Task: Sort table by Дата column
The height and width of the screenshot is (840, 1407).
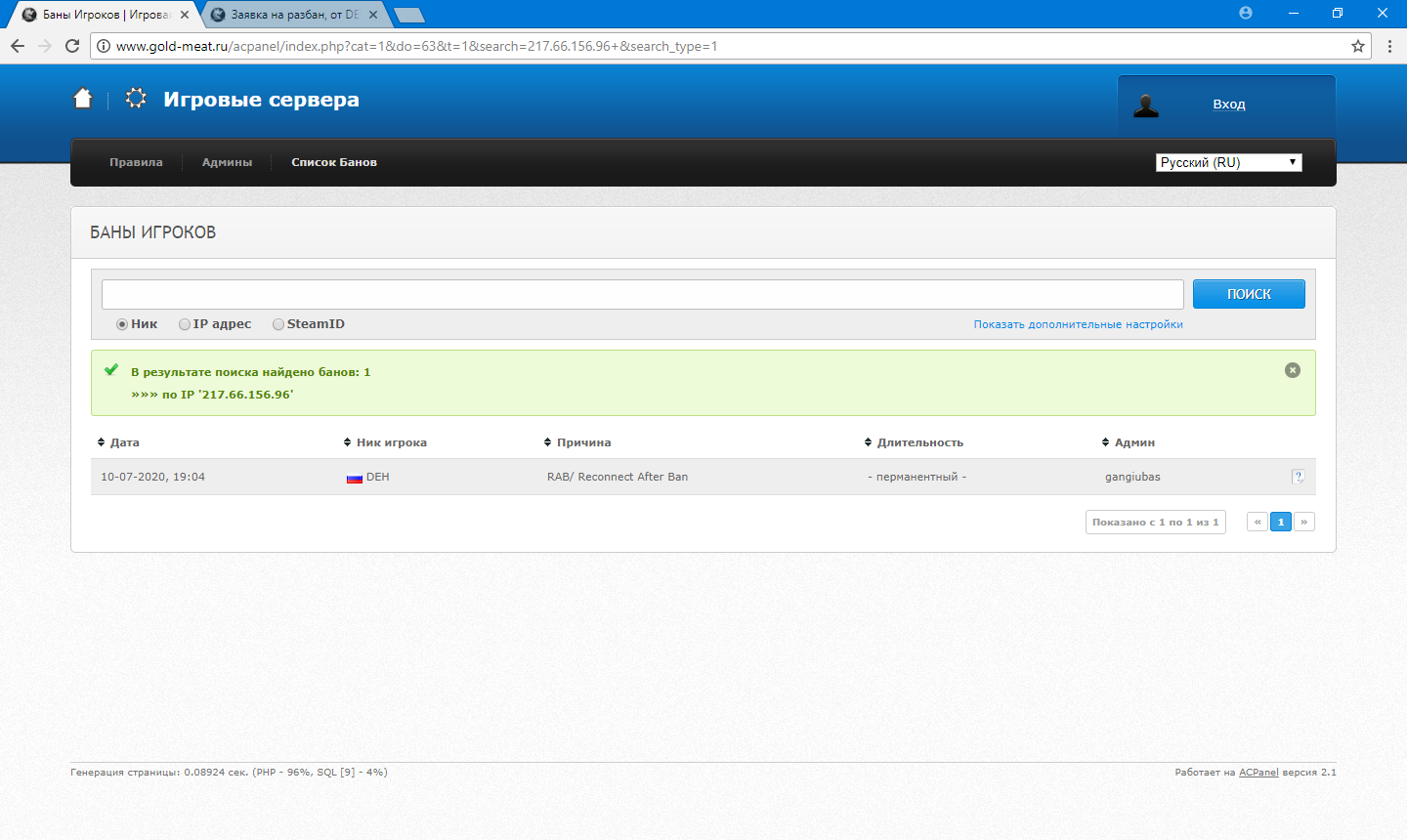Action: 118,442
